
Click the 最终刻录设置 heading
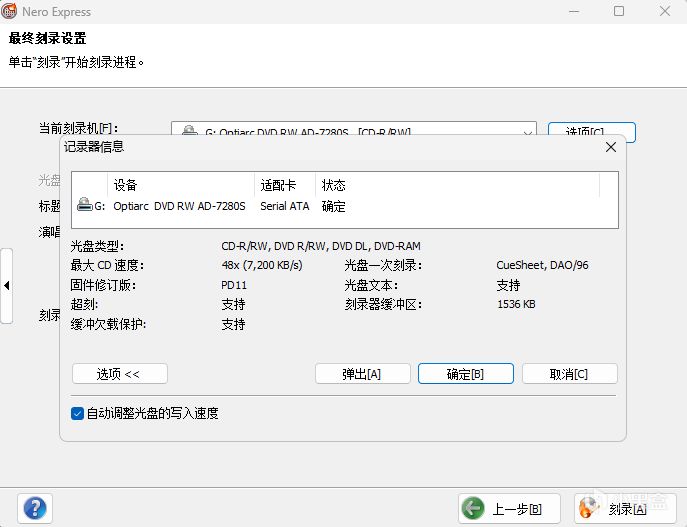point(47,38)
